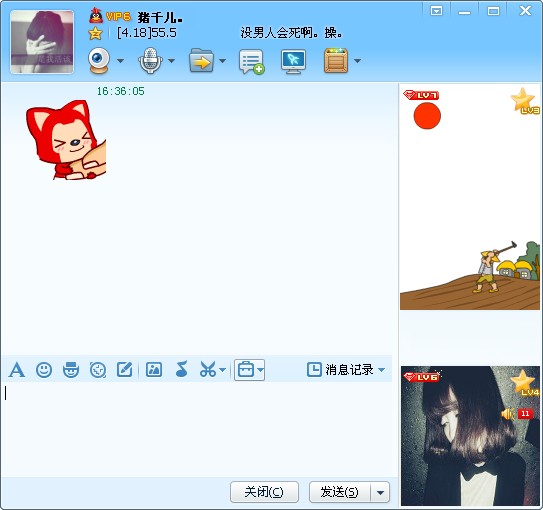Open font settings with A icon

tap(17, 370)
